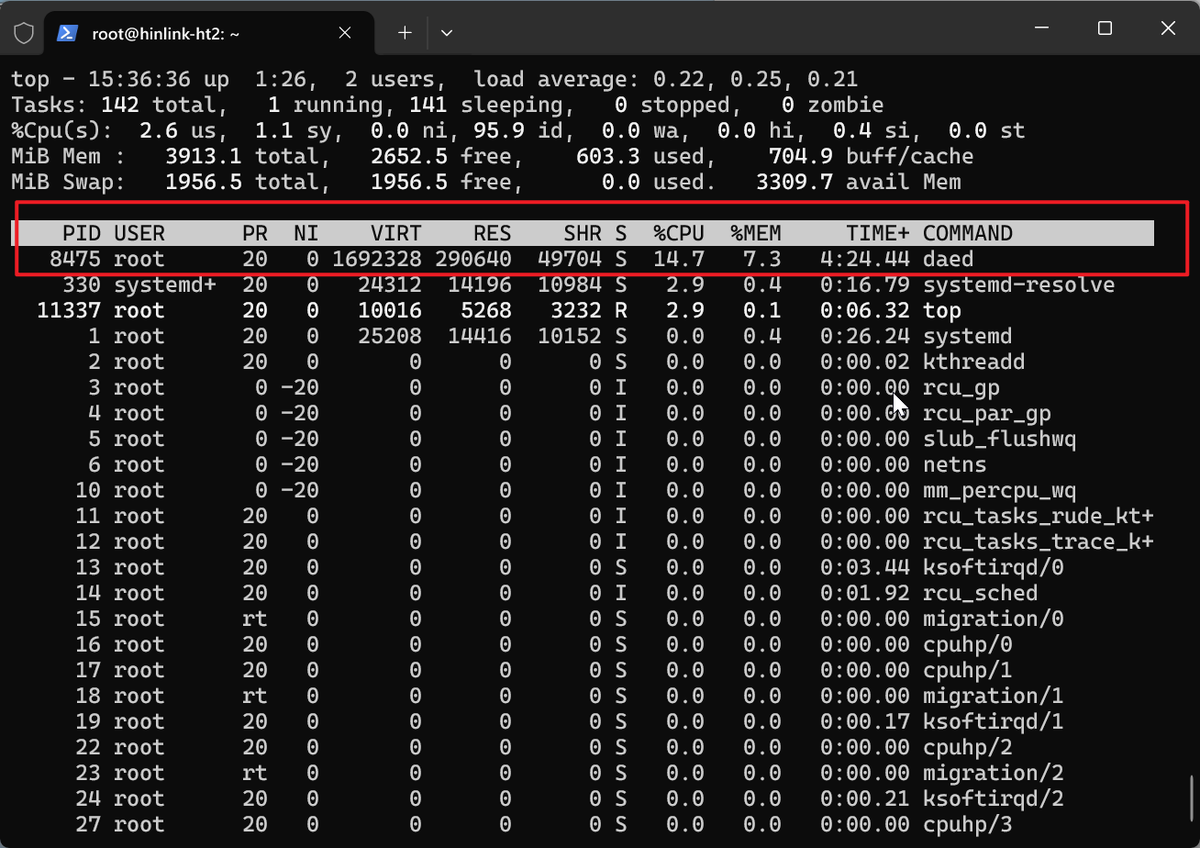This screenshot has height=848, width=1200.
Task: Click the systemd-resolve command
Action: click(x=1019, y=285)
